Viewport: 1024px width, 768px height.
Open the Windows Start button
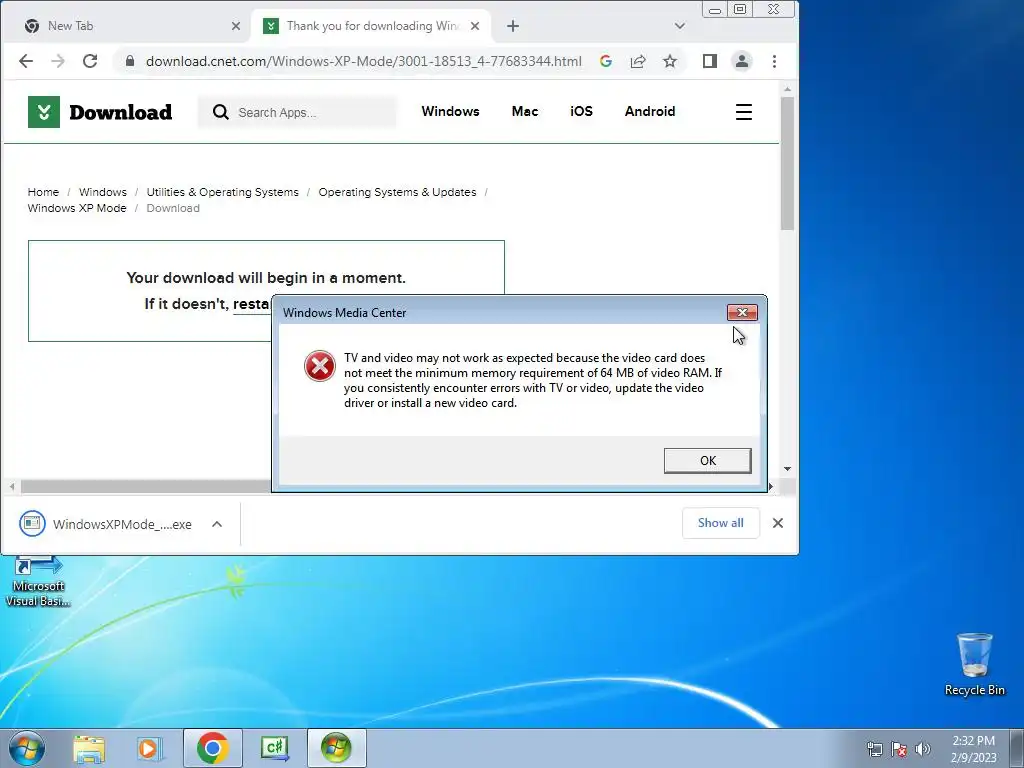[27, 748]
